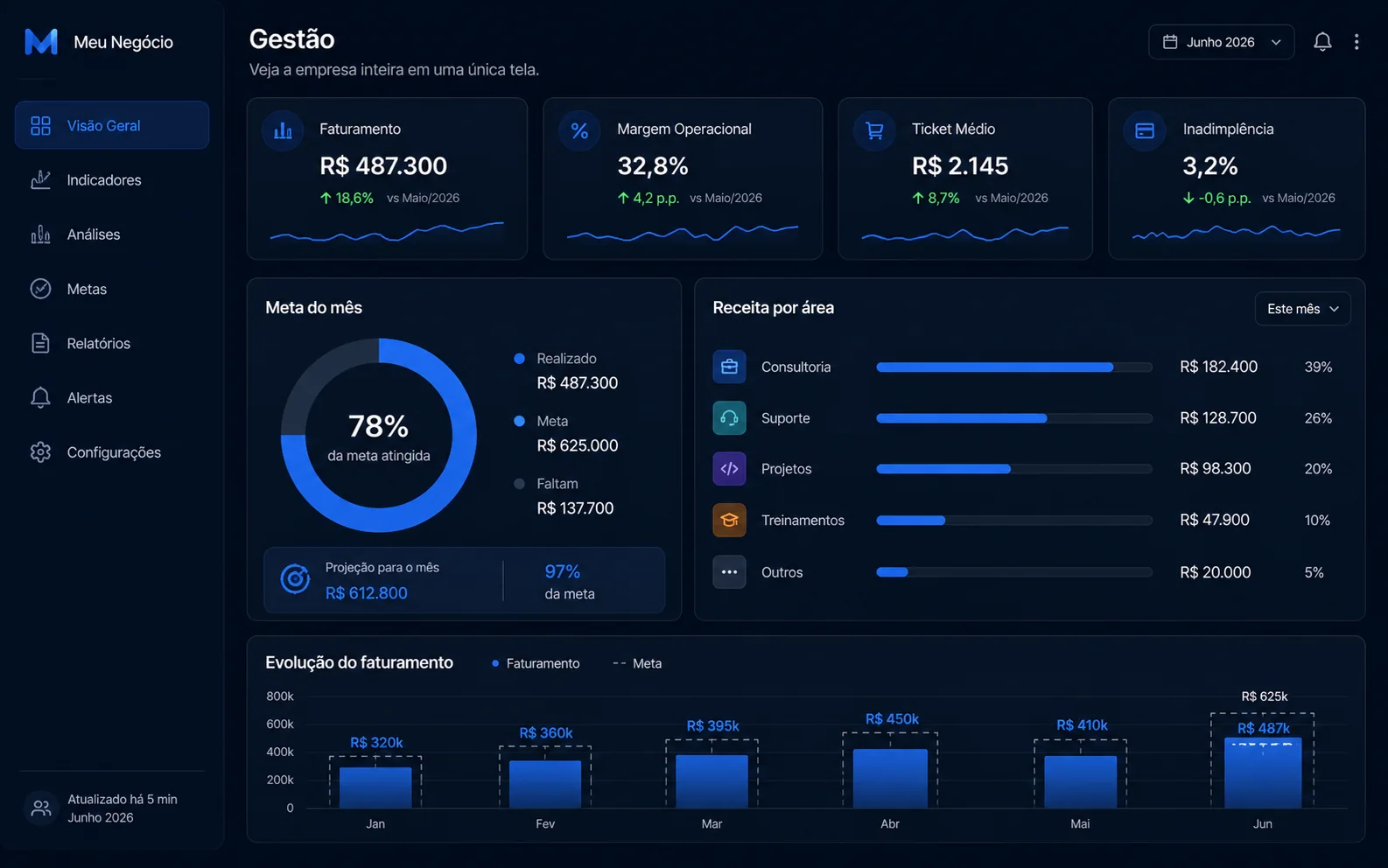Viewport: 1388px width, 868px height.
Task: Click the Visão Geral grid icon
Action: tap(41, 125)
